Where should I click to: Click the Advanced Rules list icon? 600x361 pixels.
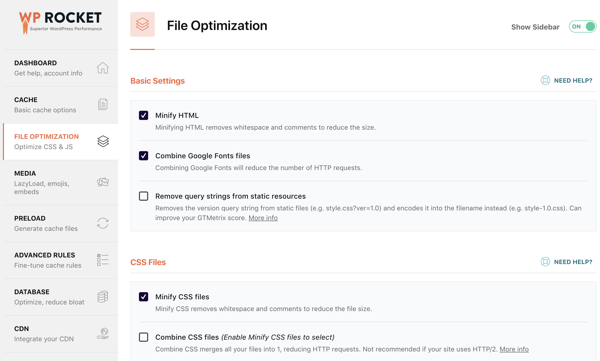(103, 260)
